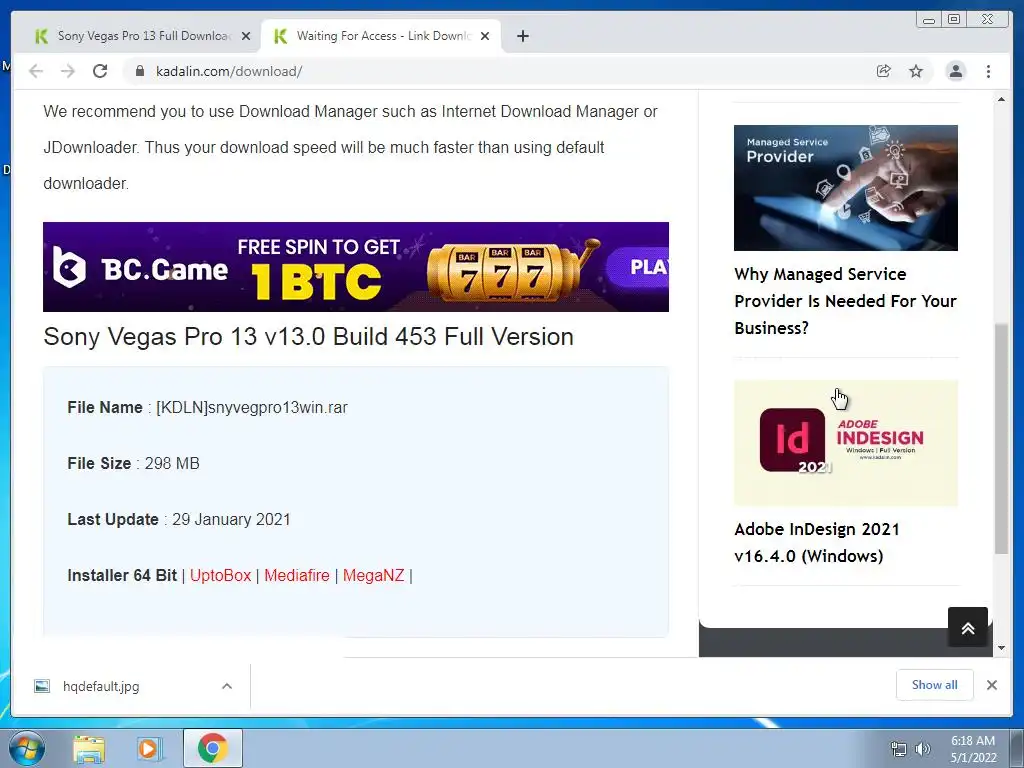Viewport: 1024px width, 768px height.
Task: Open the Chrome three-dot menu
Action: coord(988,71)
